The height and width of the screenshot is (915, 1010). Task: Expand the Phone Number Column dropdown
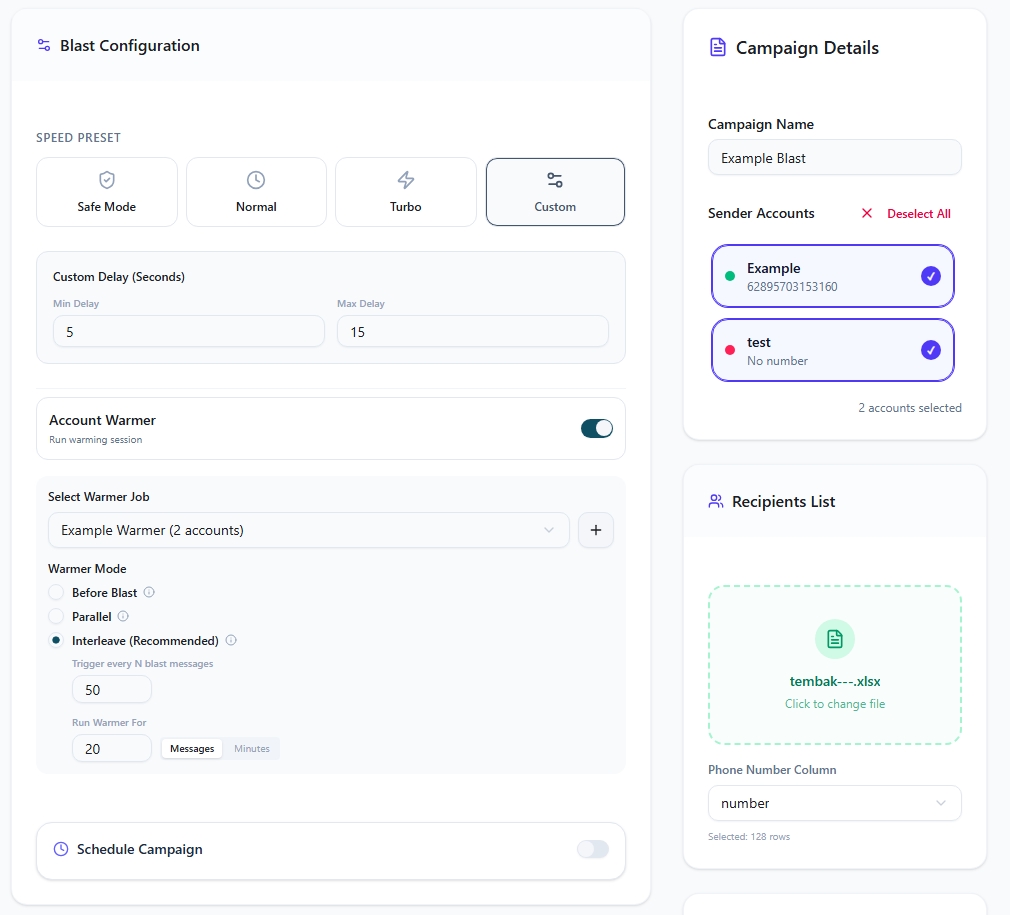coord(834,803)
